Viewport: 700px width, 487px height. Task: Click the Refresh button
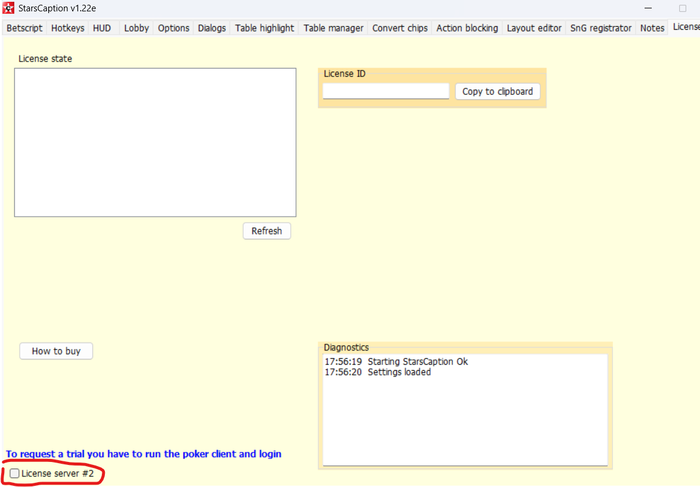(267, 231)
